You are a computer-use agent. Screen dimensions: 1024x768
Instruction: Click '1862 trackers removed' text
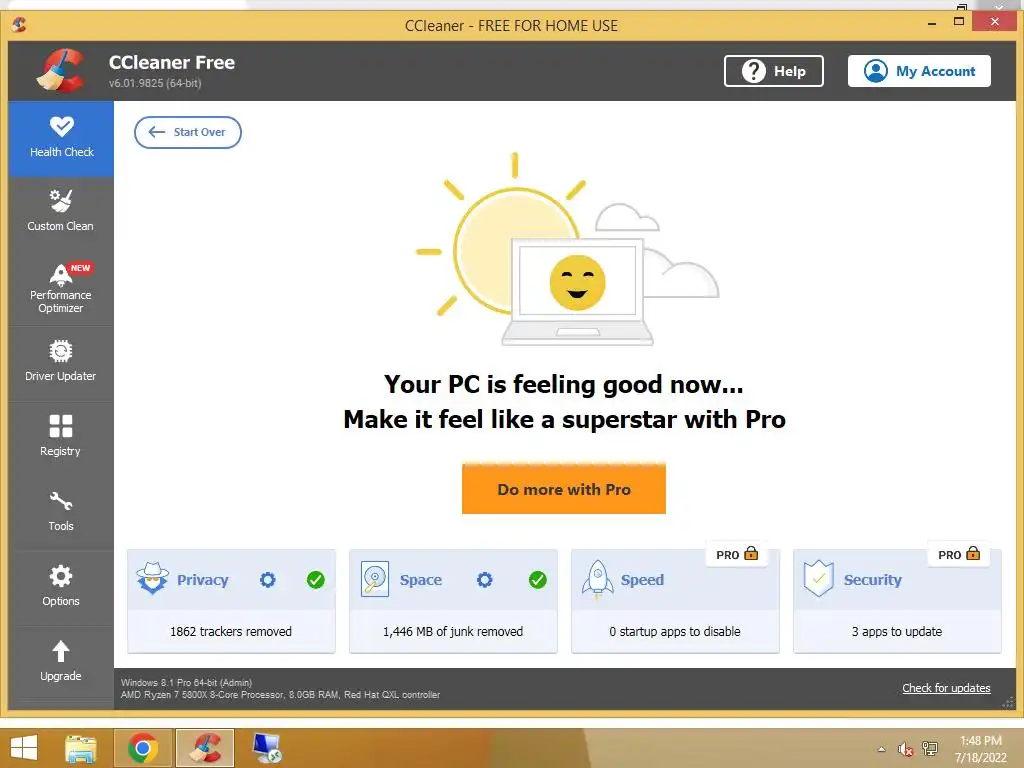pyautogui.click(x=231, y=632)
